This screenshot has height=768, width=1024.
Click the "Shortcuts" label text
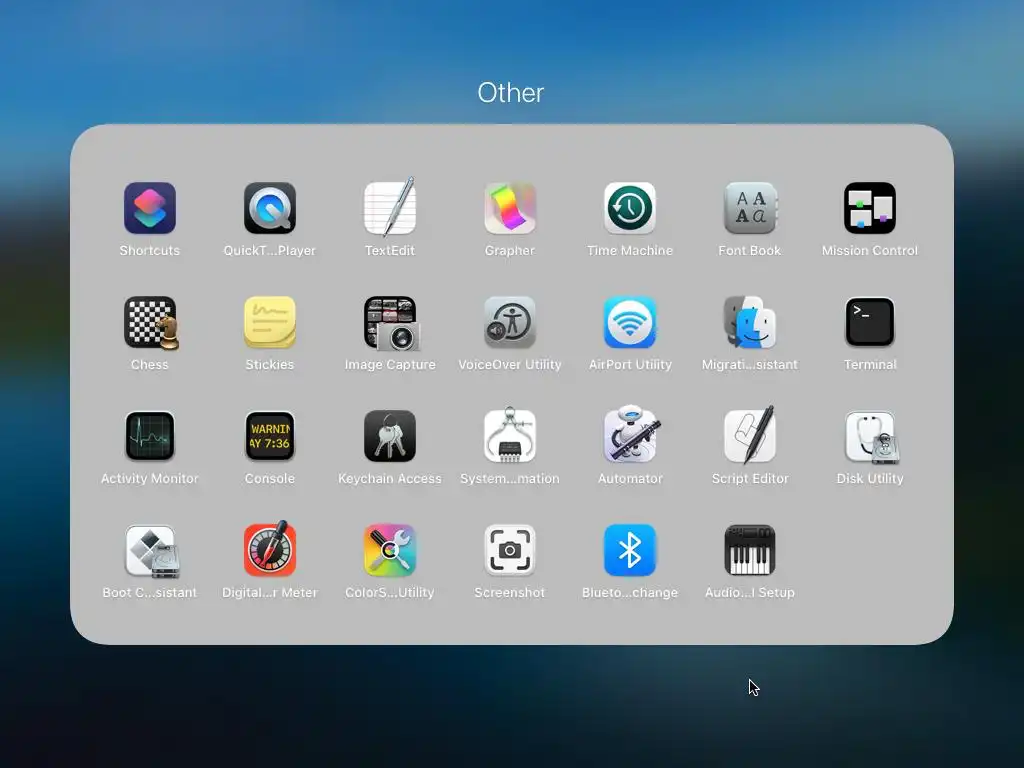150,251
